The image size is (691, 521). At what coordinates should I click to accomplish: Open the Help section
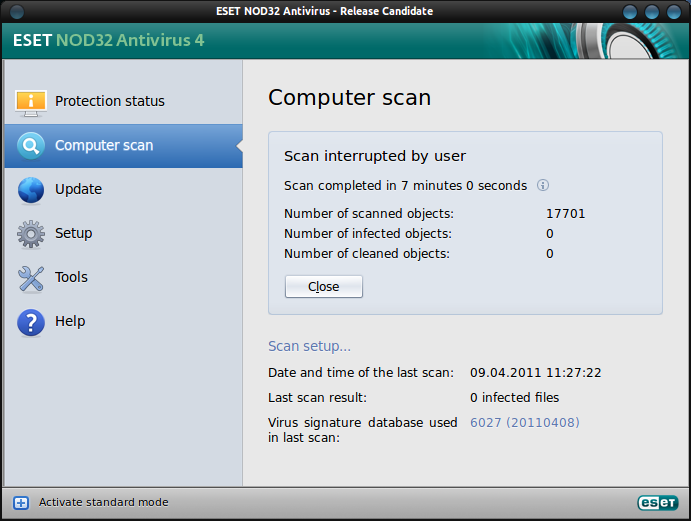123,322
